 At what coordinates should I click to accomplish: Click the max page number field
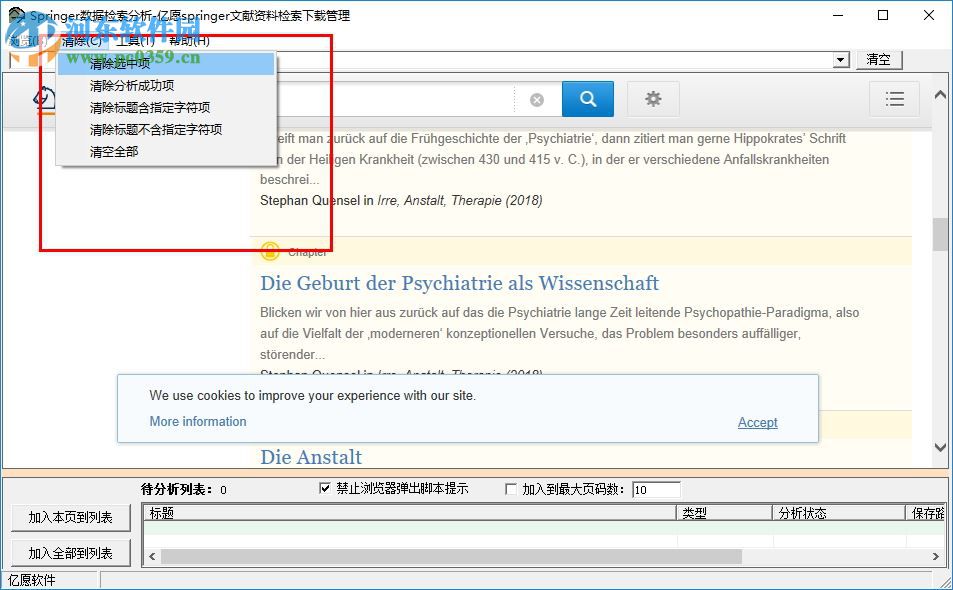point(656,490)
